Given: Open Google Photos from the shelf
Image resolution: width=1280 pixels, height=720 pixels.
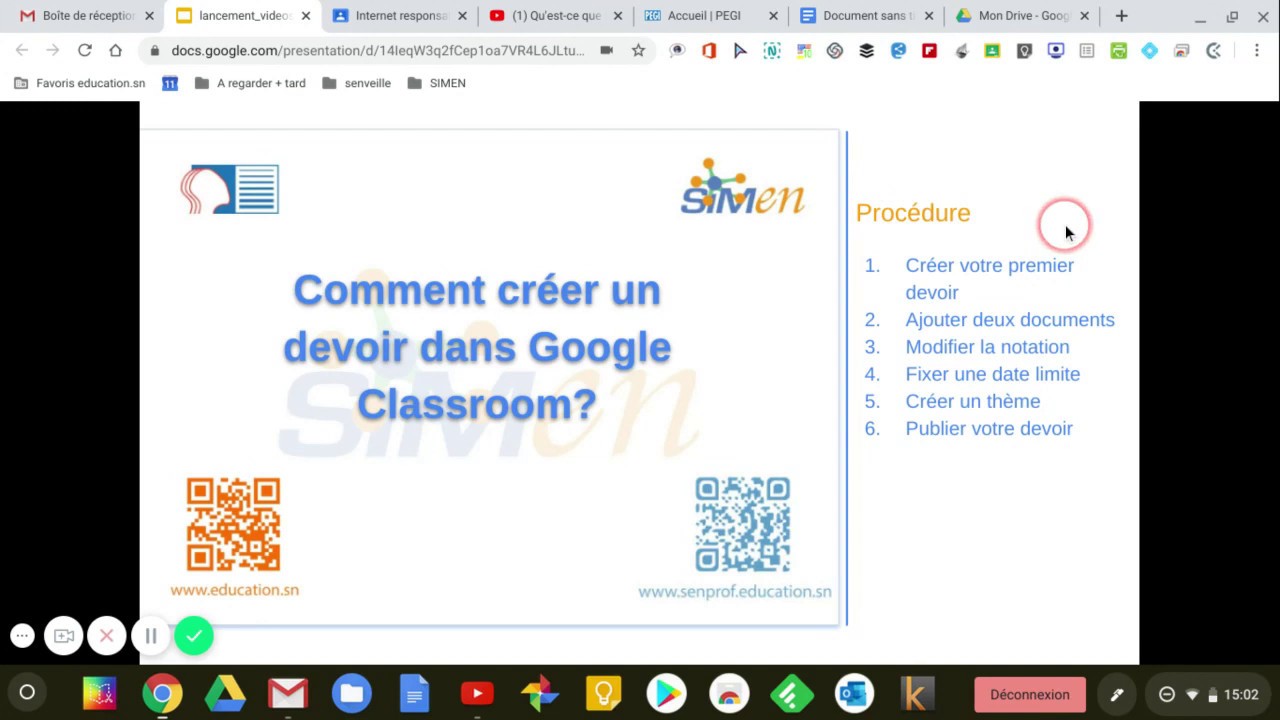Looking at the screenshot, I should [540, 693].
